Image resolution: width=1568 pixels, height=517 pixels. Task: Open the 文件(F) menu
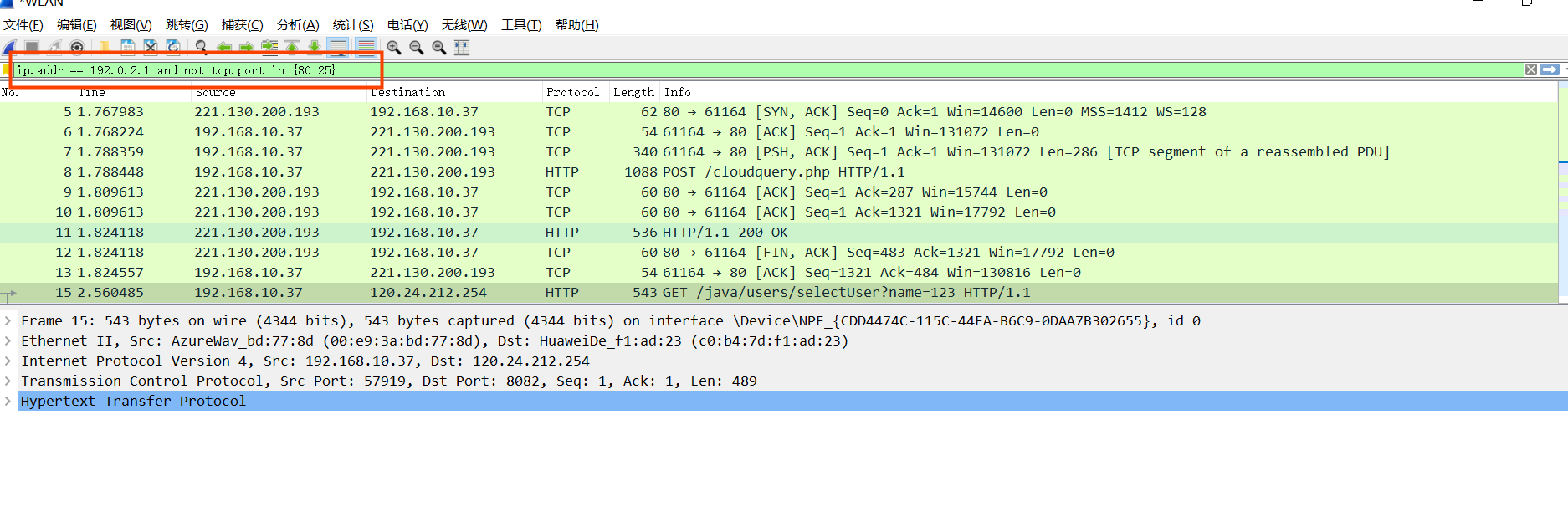pyautogui.click(x=23, y=25)
